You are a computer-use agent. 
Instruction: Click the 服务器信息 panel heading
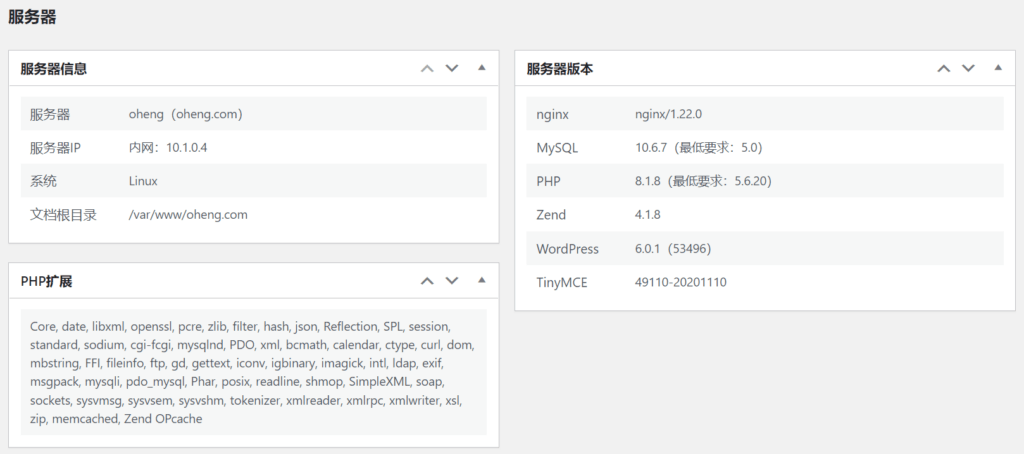click(x=54, y=69)
